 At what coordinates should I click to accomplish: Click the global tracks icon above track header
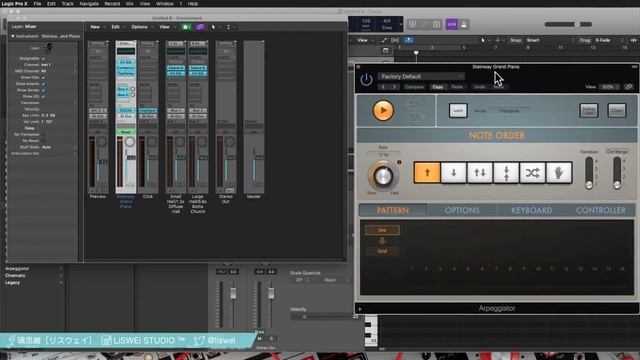click(x=385, y=51)
